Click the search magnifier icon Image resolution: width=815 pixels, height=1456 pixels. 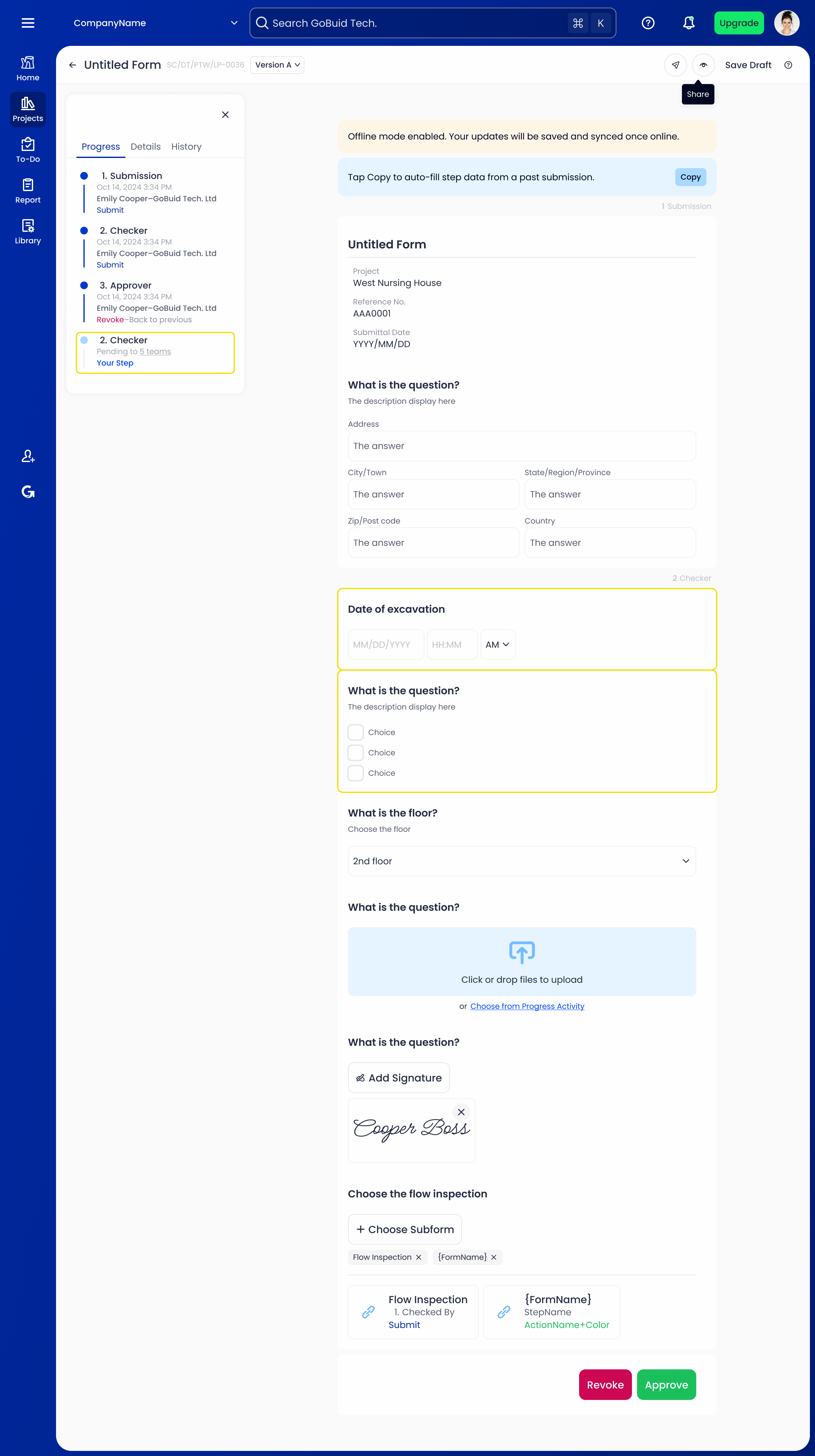point(262,23)
